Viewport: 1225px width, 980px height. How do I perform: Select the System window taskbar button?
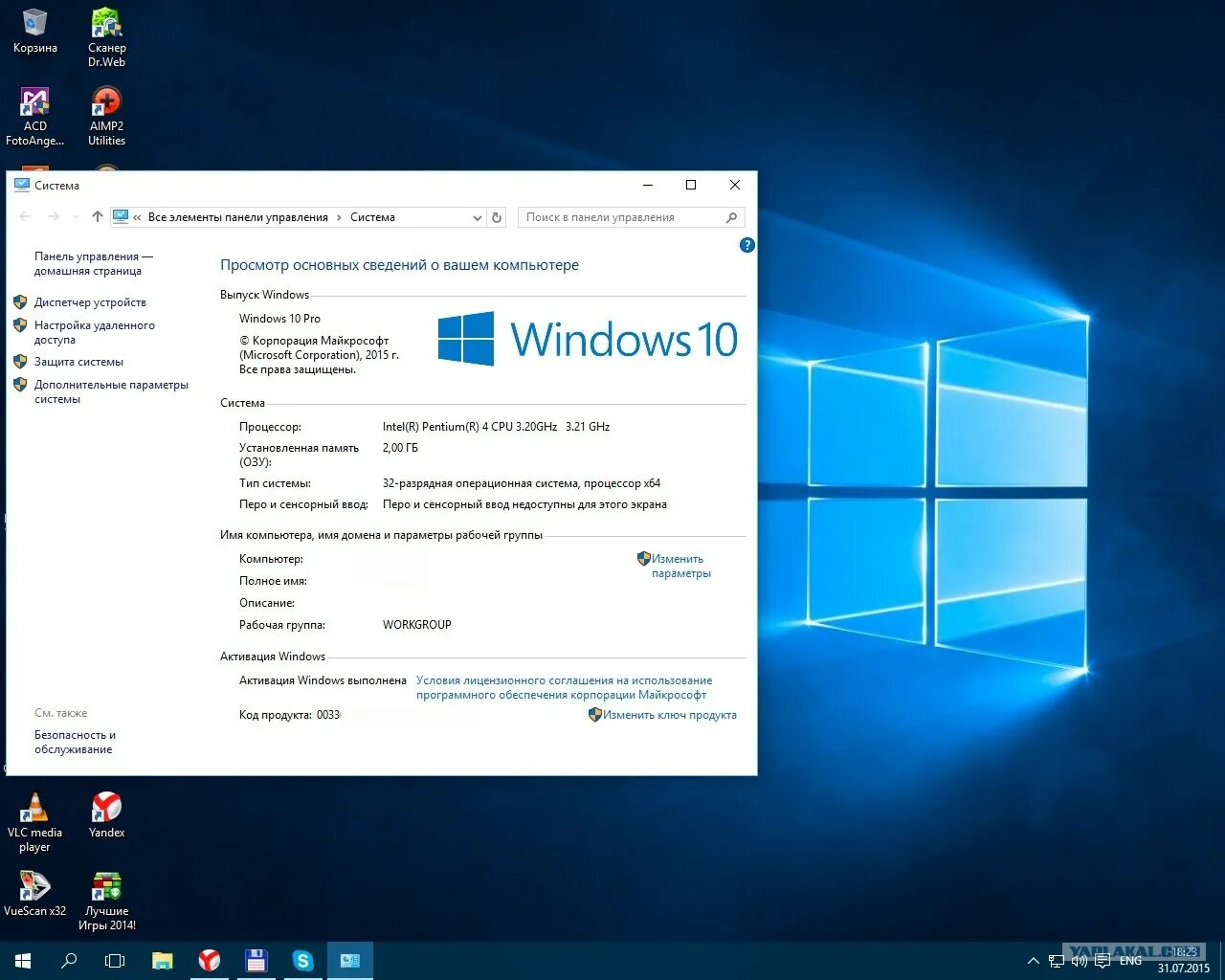(x=350, y=960)
